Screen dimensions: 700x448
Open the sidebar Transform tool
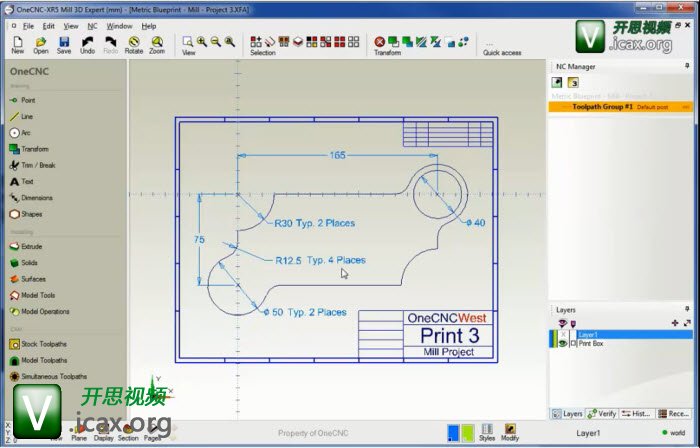coord(29,149)
